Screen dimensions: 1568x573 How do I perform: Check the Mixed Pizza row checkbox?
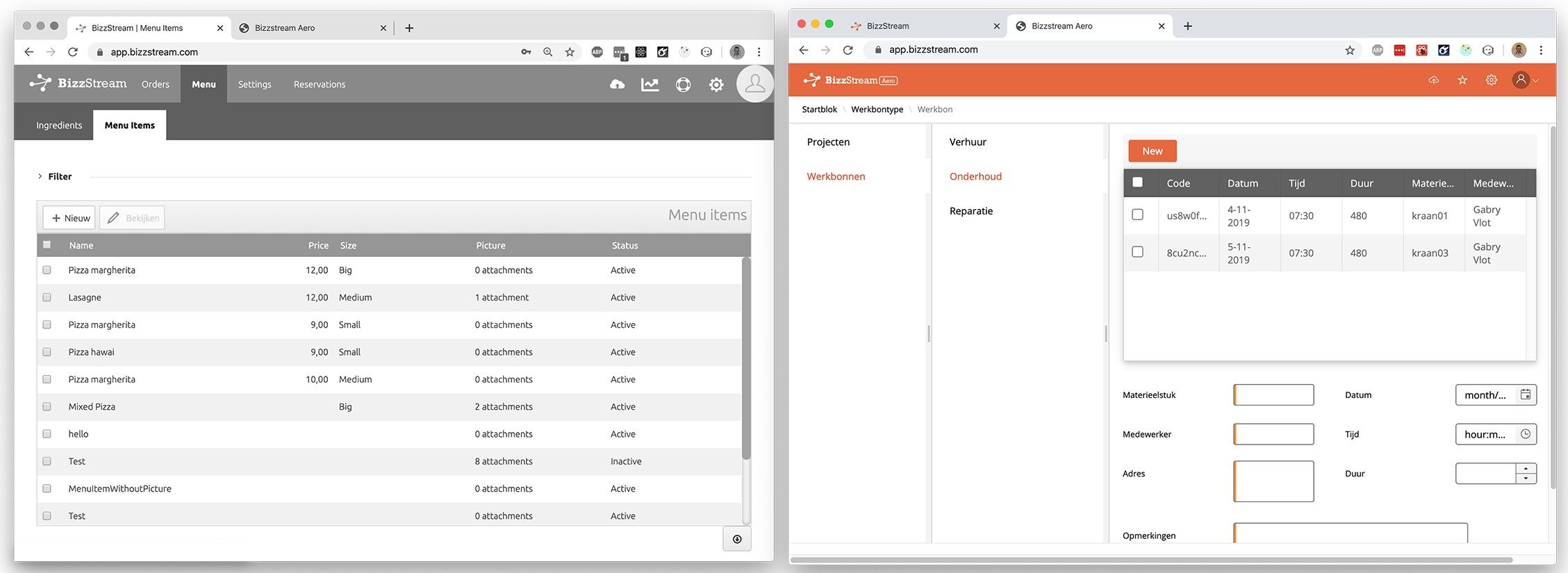(47, 406)
